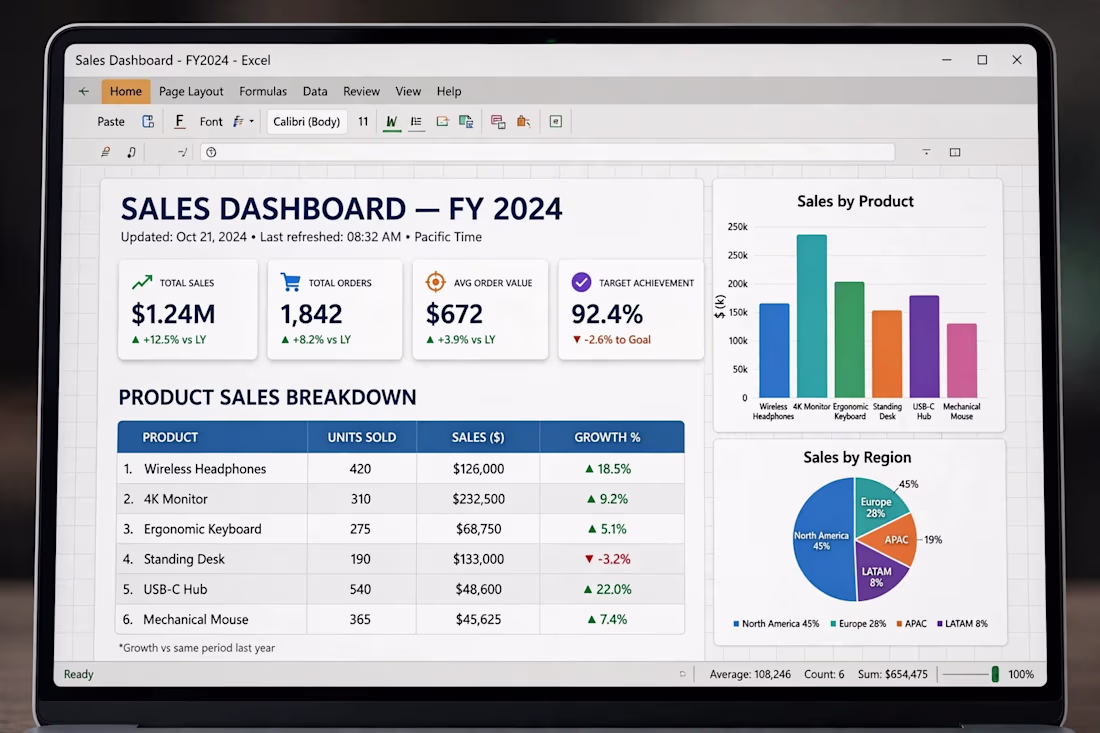
Task: Select the "$232,500" sales cell
Action: click(478, 499)
